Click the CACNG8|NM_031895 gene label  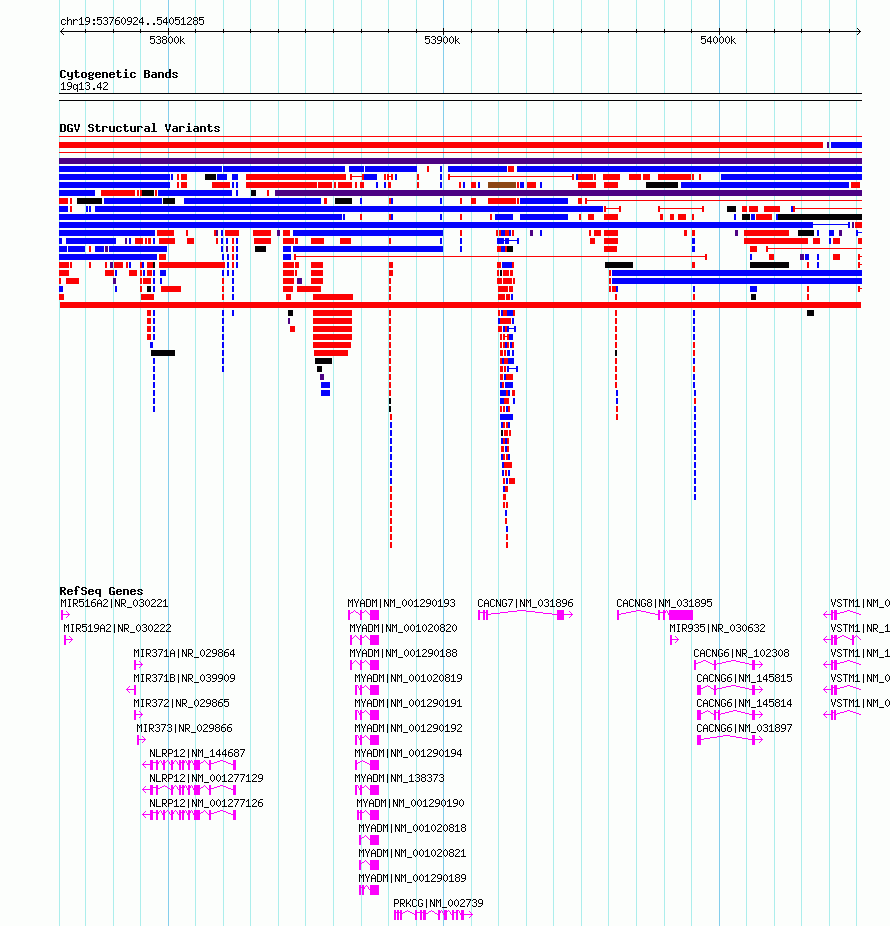[x=664, y=603]
